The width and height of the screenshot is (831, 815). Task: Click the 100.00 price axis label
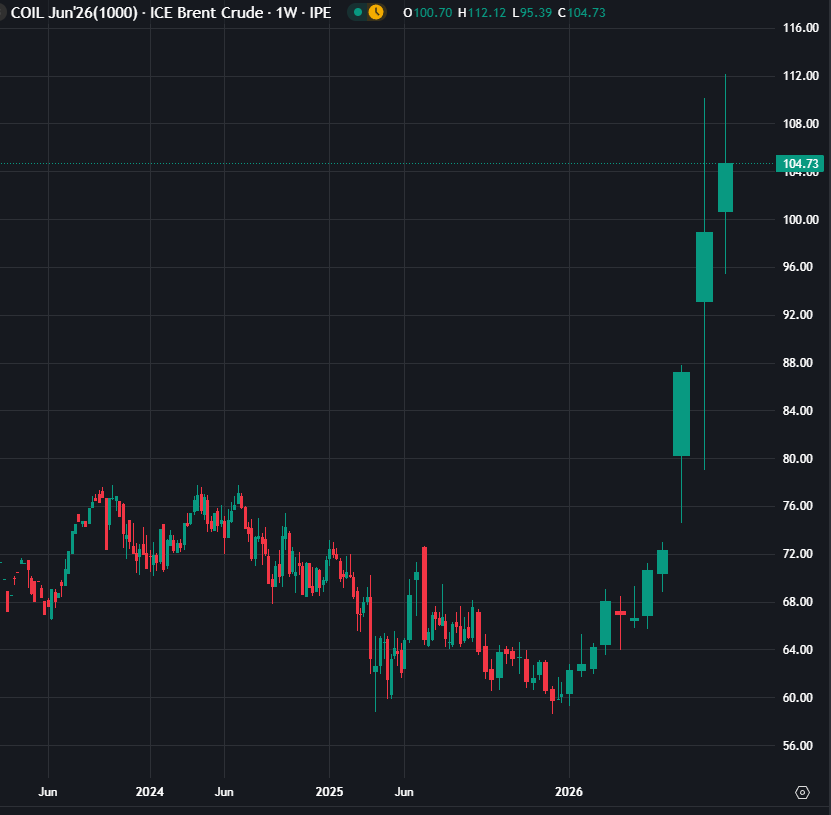click(x=801, y=219)
